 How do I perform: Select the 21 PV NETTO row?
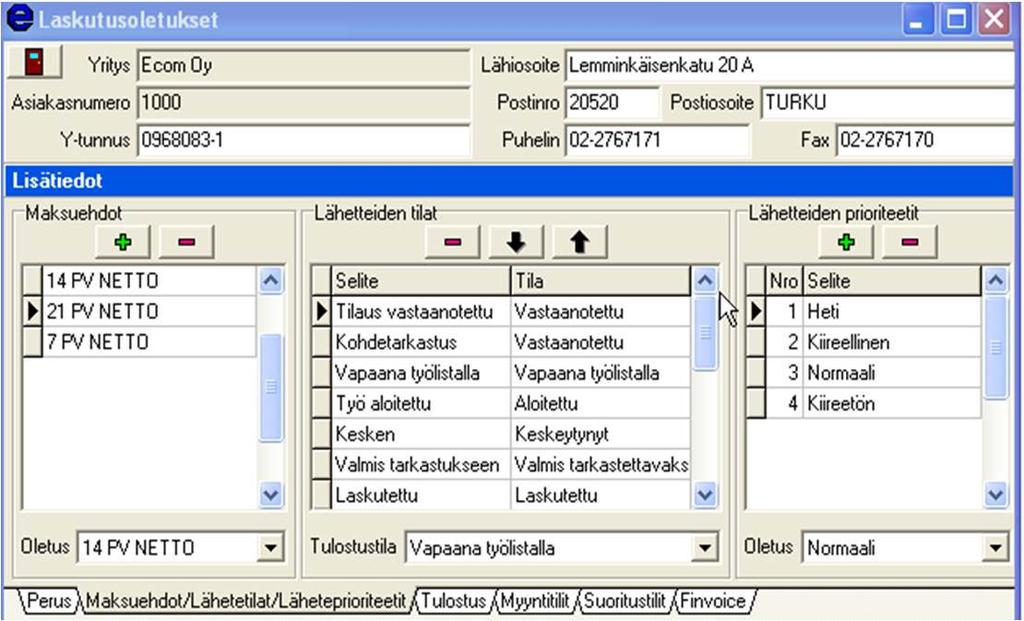pos(149,311)
